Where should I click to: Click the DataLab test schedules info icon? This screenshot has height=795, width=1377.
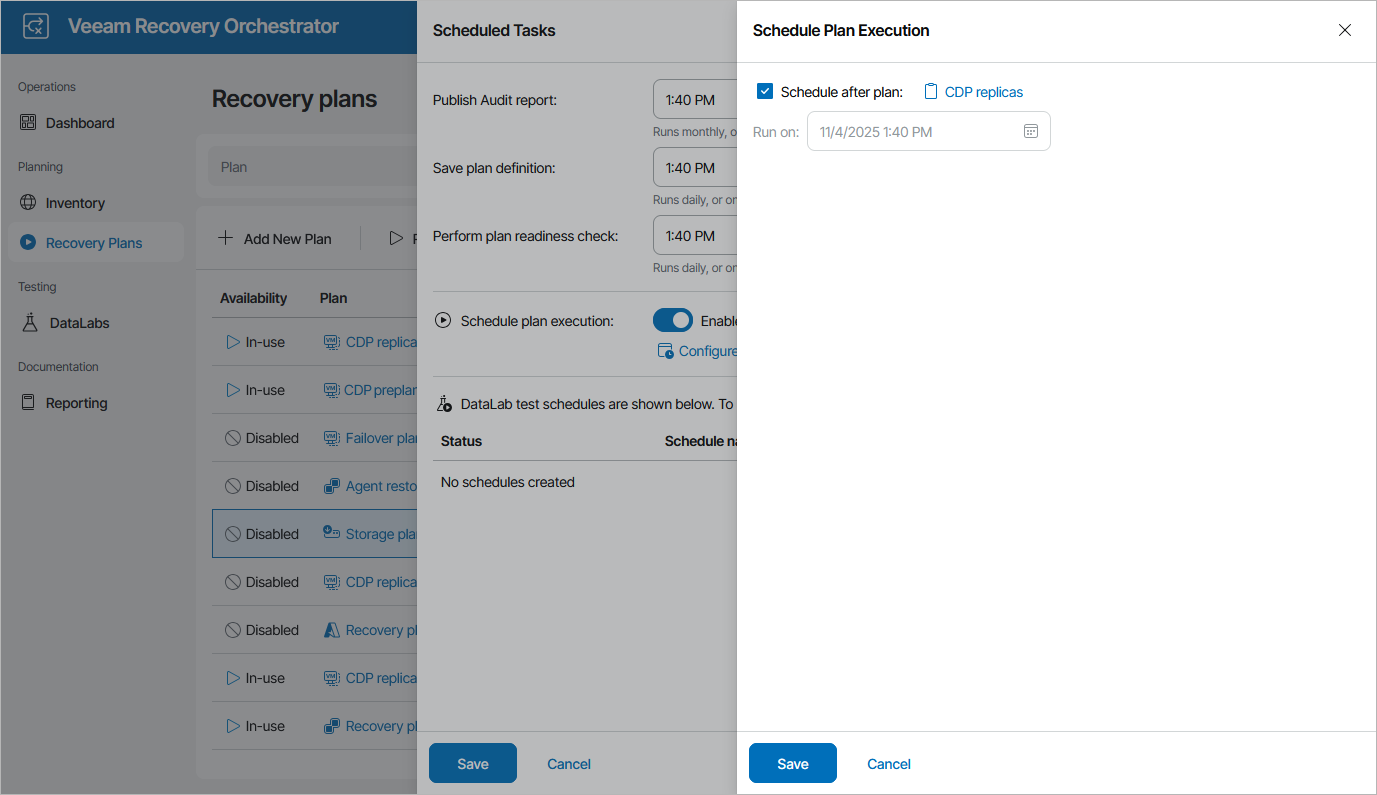click(445, 405)
